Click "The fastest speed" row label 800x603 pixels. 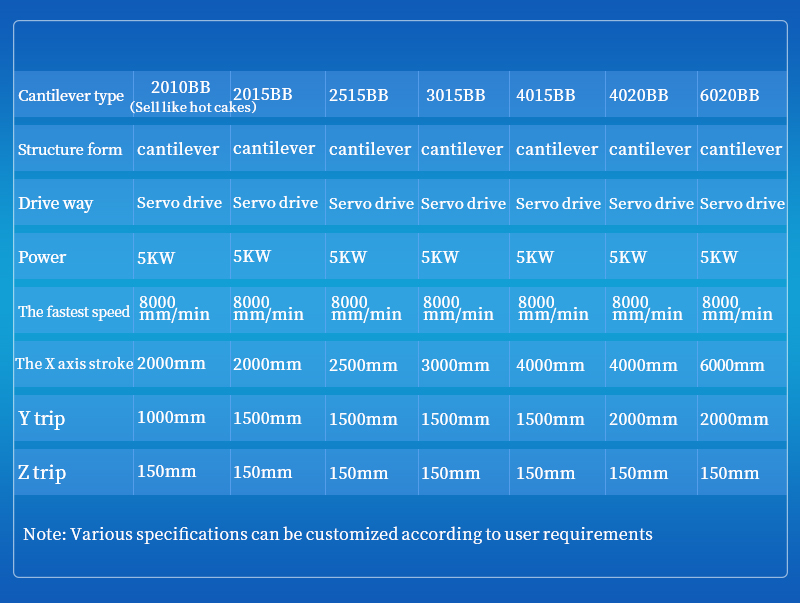tap(74, 312)
